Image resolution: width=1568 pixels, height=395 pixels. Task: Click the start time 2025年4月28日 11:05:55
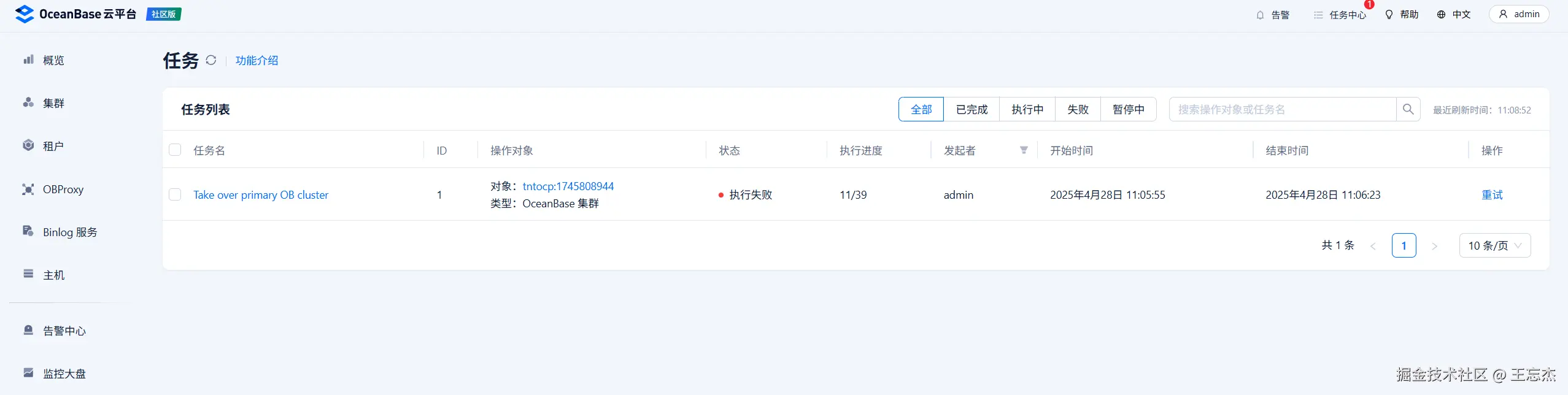pos(1107,194)
